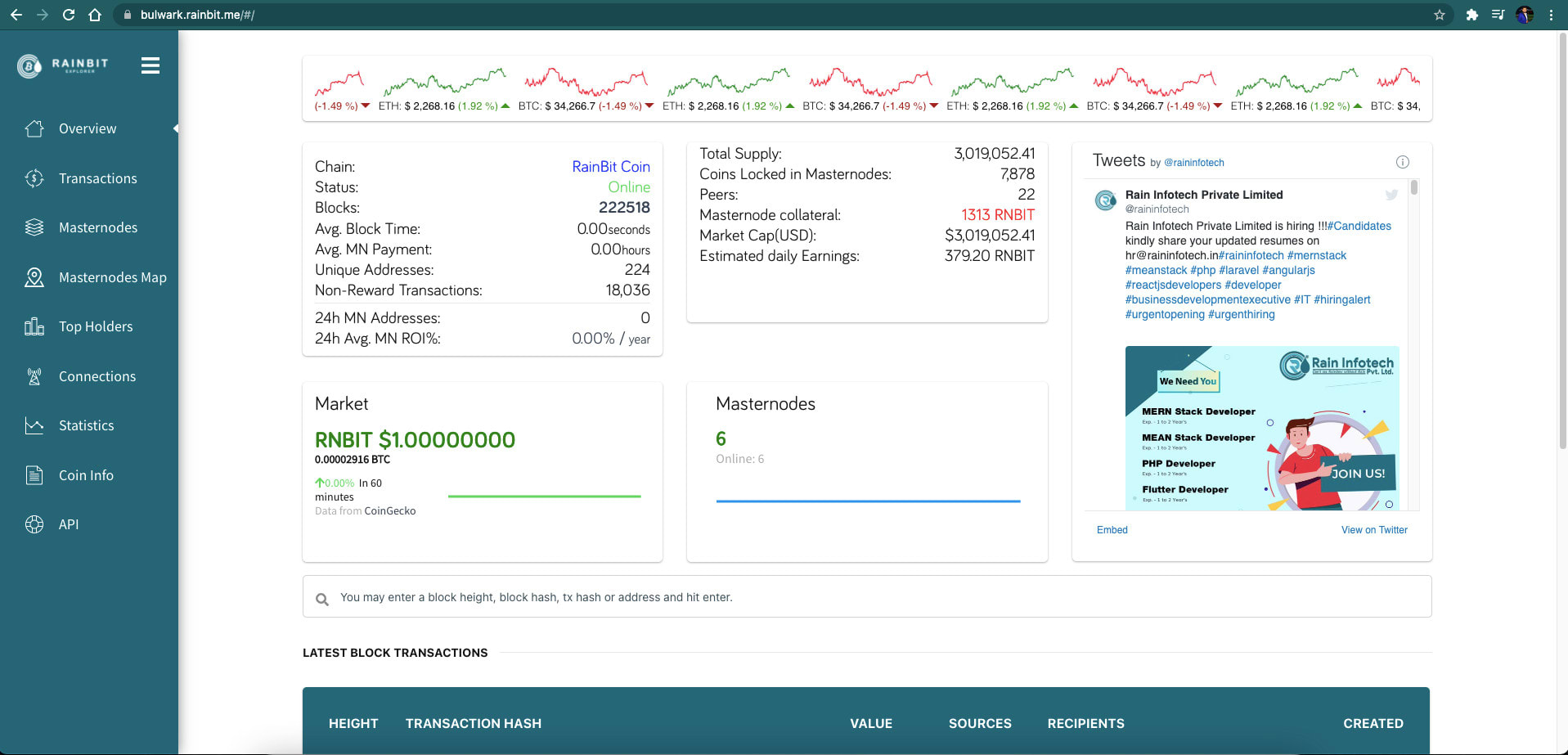1568x755 pixels.
Task: Click the red BTC percentage down arrow
Action: pos(649,106)
